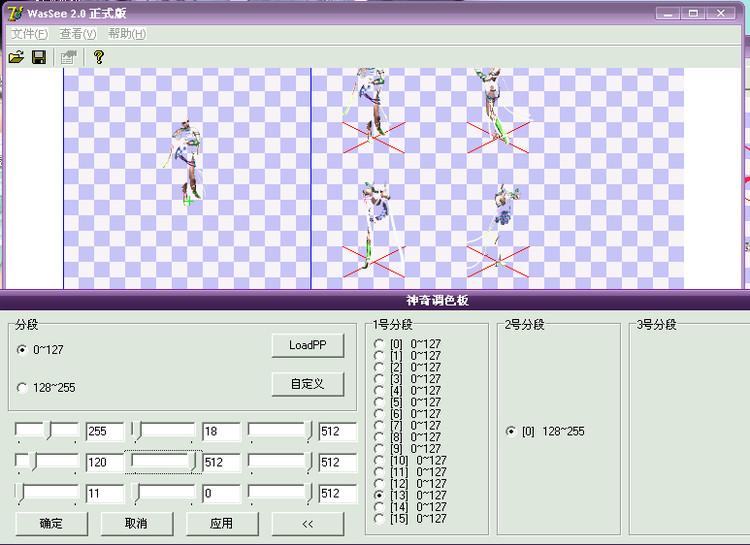Click the bottom-right sprite frame in sheet
The image size is (750, 545).
(x=498, y=232)
